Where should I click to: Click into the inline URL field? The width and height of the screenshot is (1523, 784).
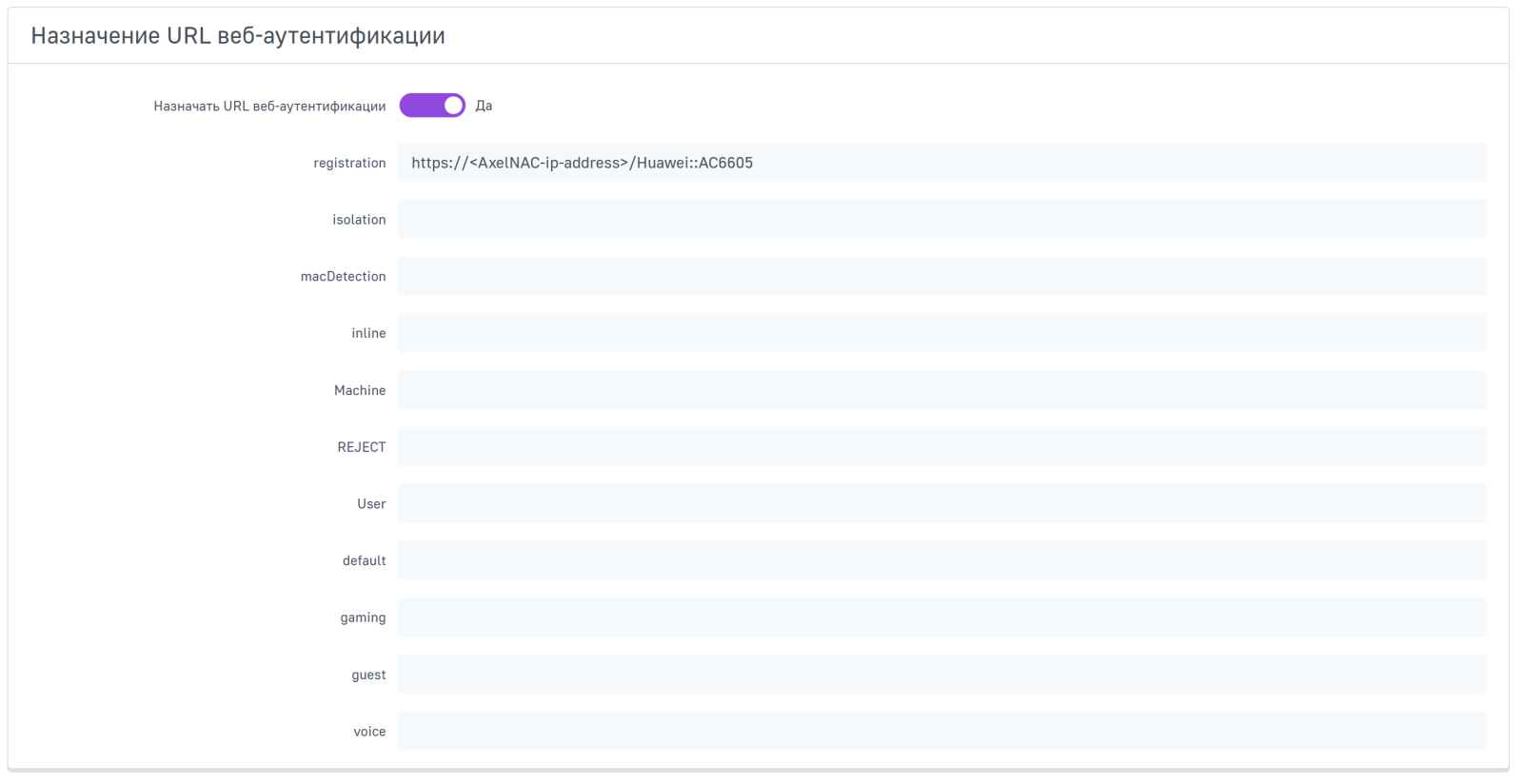940,333
